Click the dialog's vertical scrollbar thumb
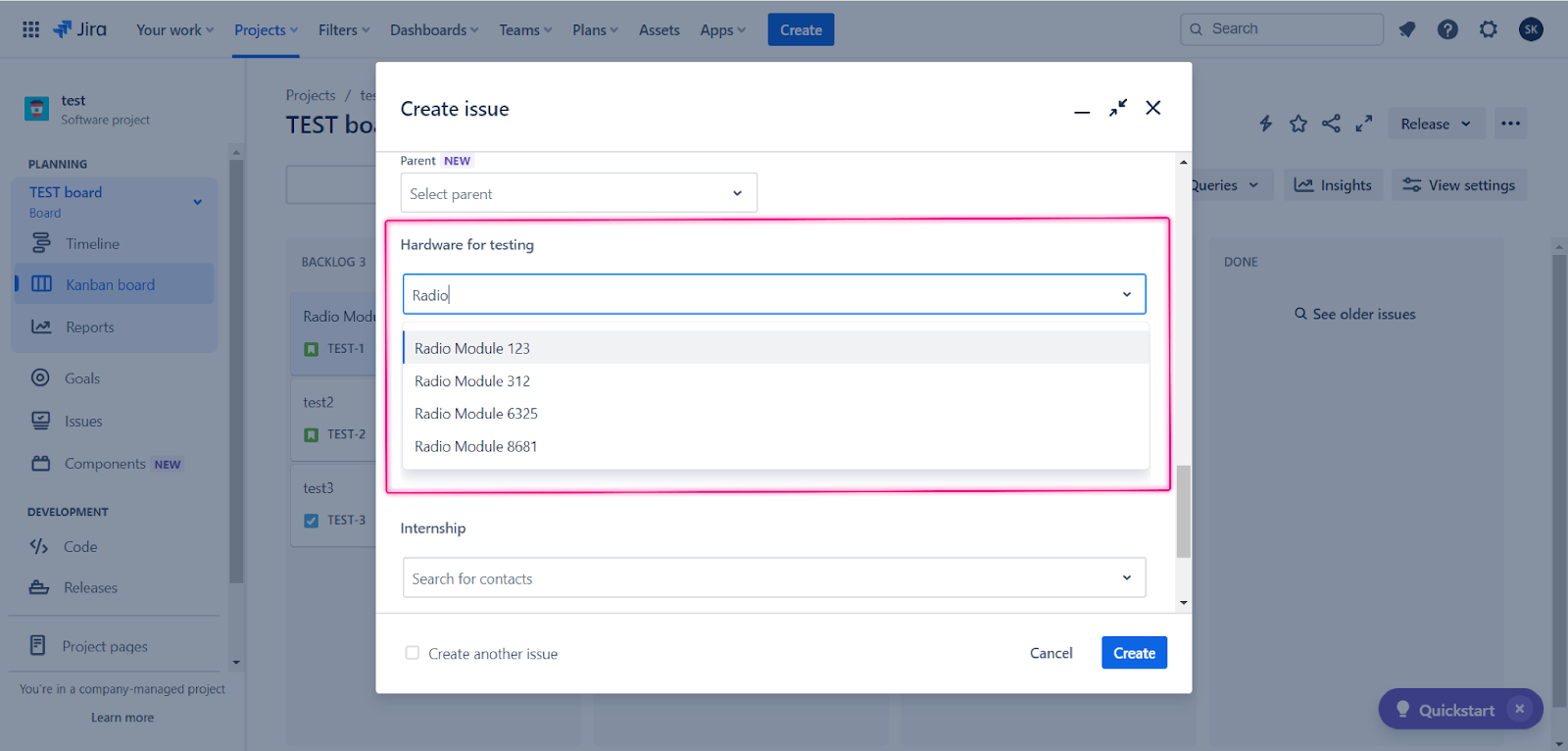Screen dimensions: 1568x751 pos(1184,512)
